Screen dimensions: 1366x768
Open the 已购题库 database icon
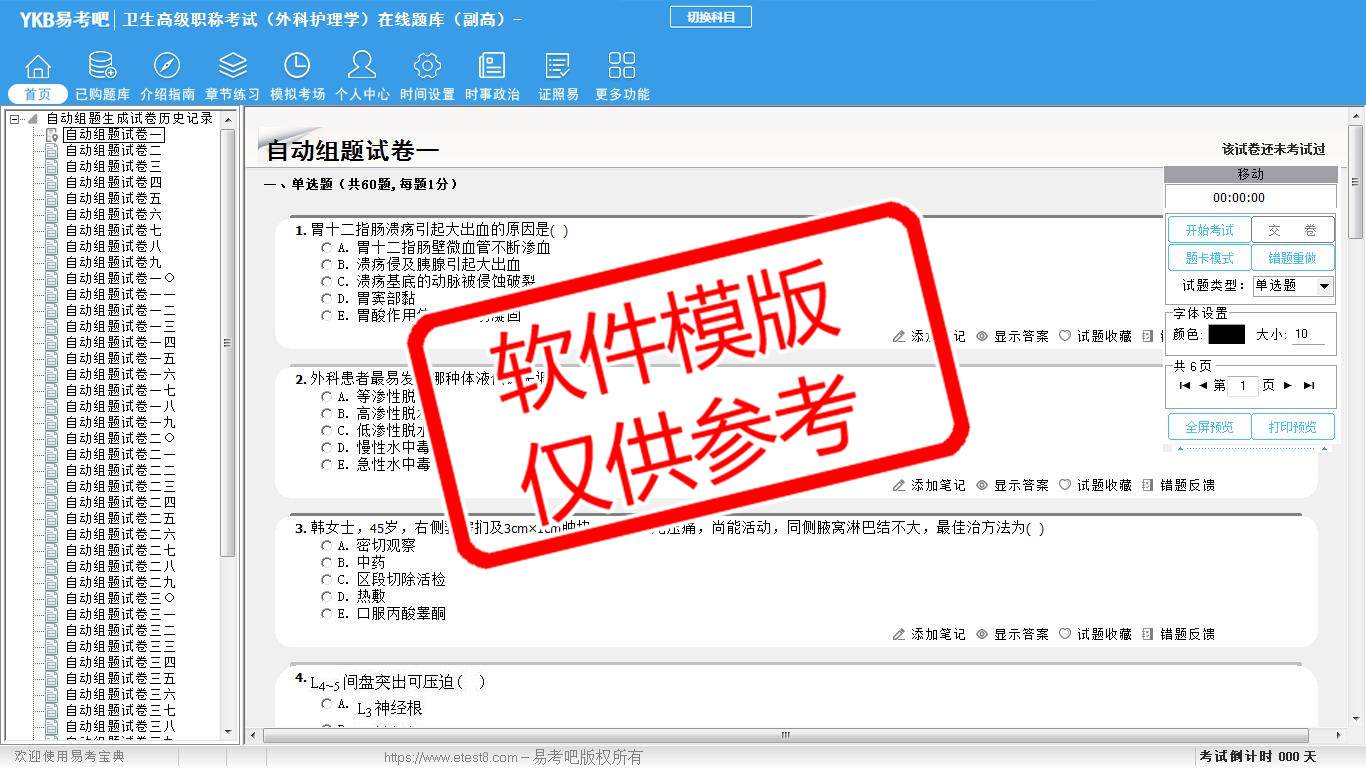(102, 67)
